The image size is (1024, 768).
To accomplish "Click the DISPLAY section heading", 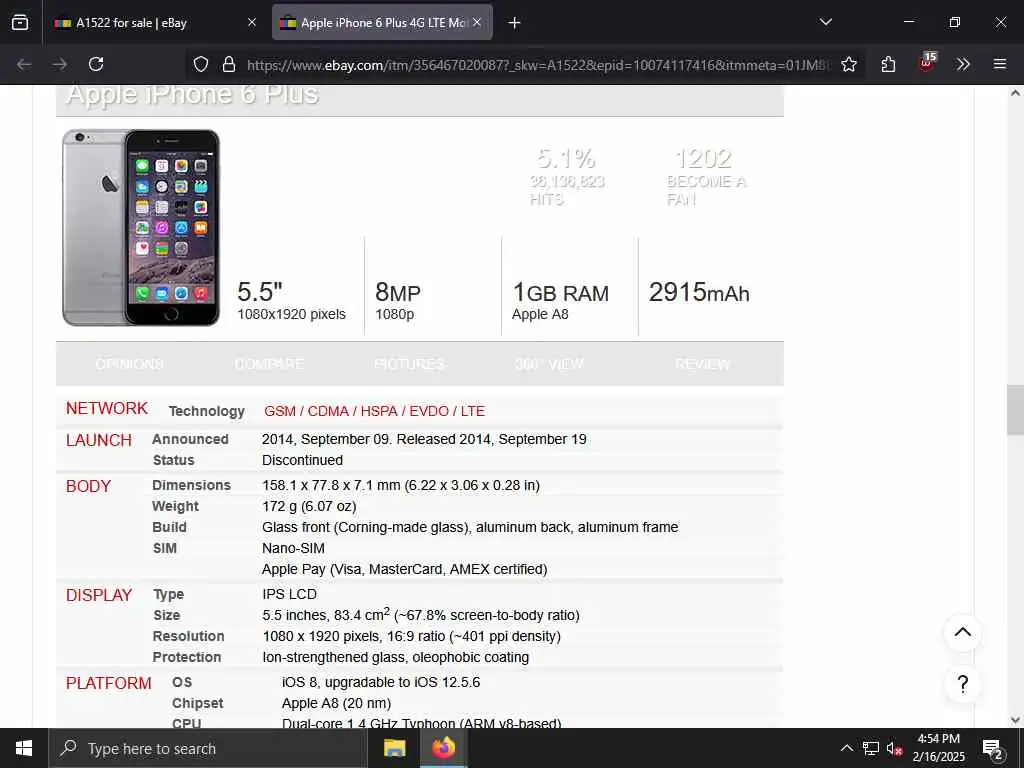I will coord(99,596).
